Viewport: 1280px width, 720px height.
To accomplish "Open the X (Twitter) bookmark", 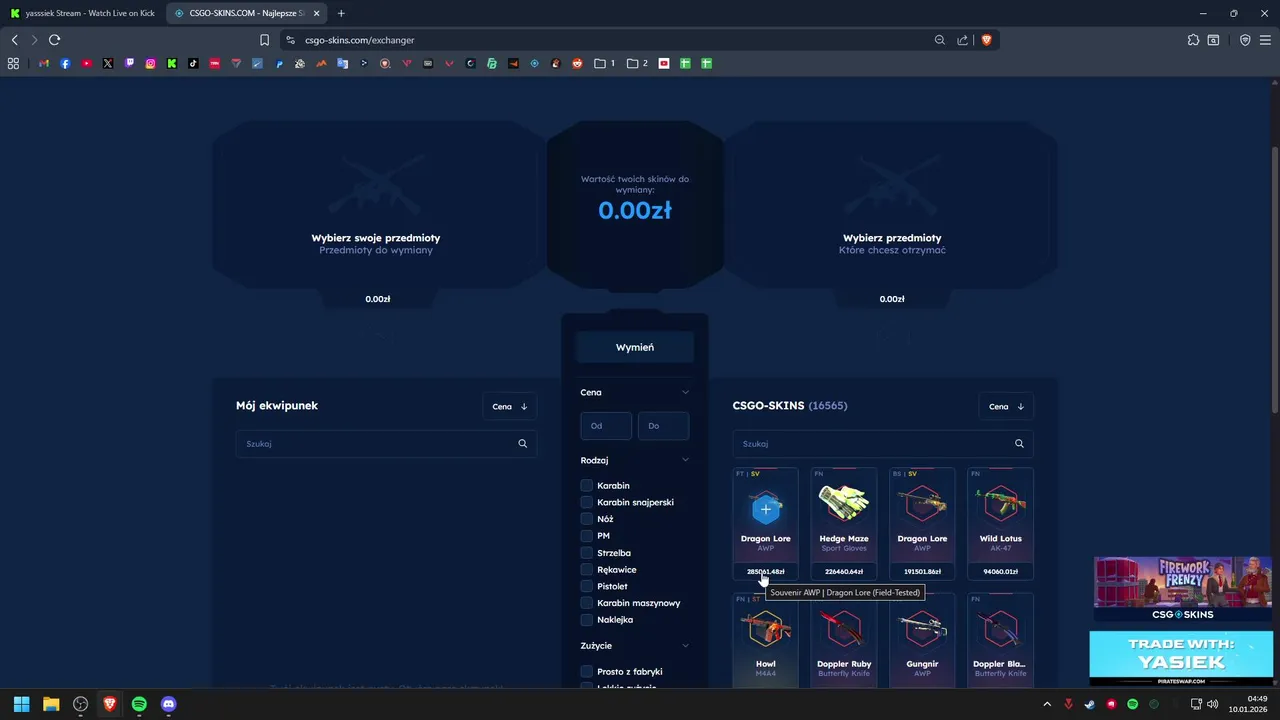I will [x=108, y=63].
